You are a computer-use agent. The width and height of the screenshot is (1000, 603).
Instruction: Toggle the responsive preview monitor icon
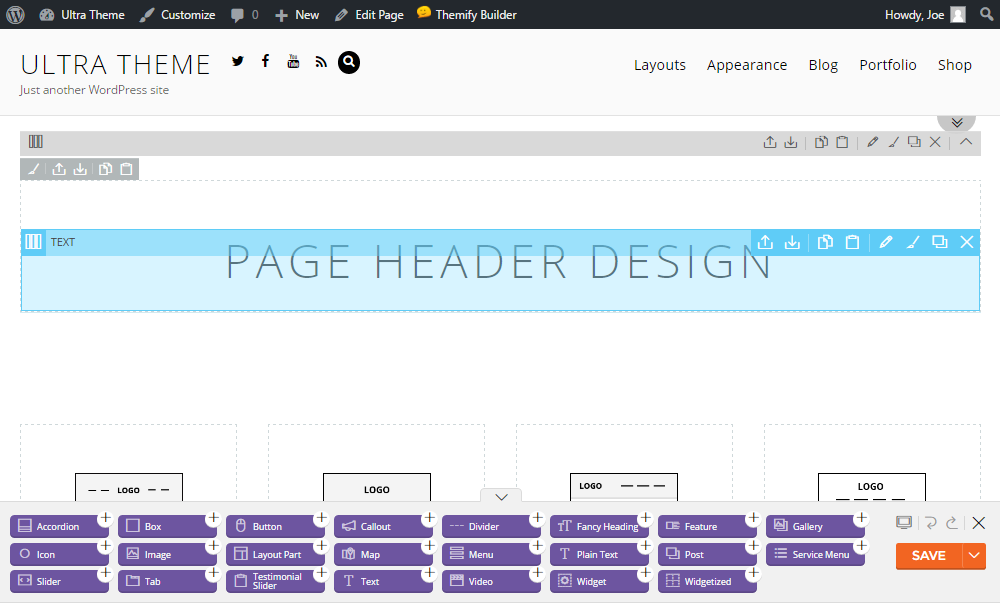click(x=904, y=523)
